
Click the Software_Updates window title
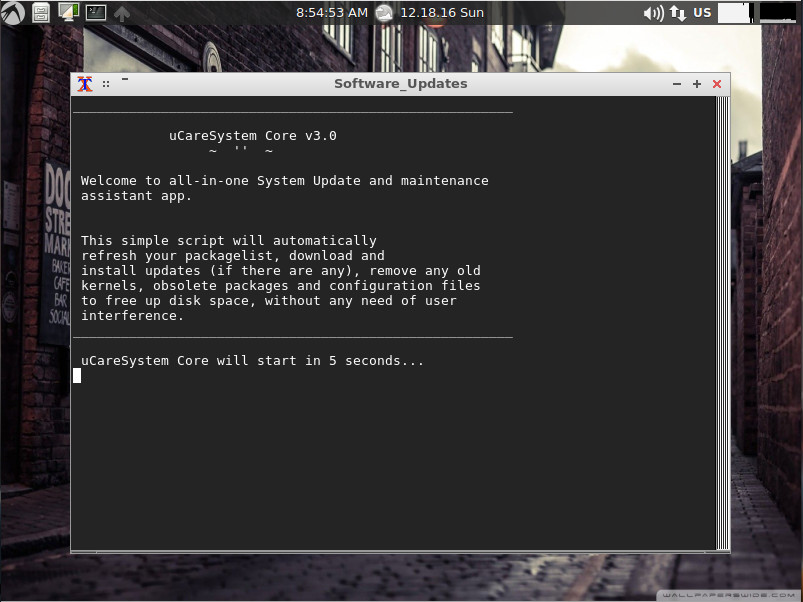click(400, 84)
